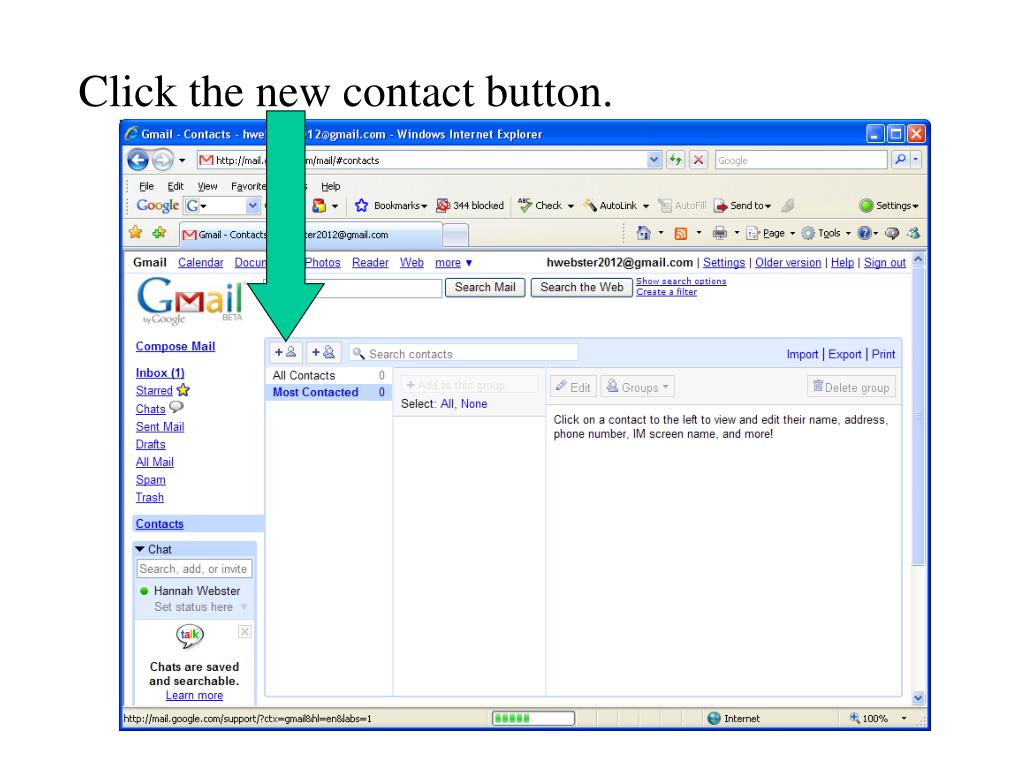Click the Home icon in command bar
1024x768 pixels.
tap(643, 232)
